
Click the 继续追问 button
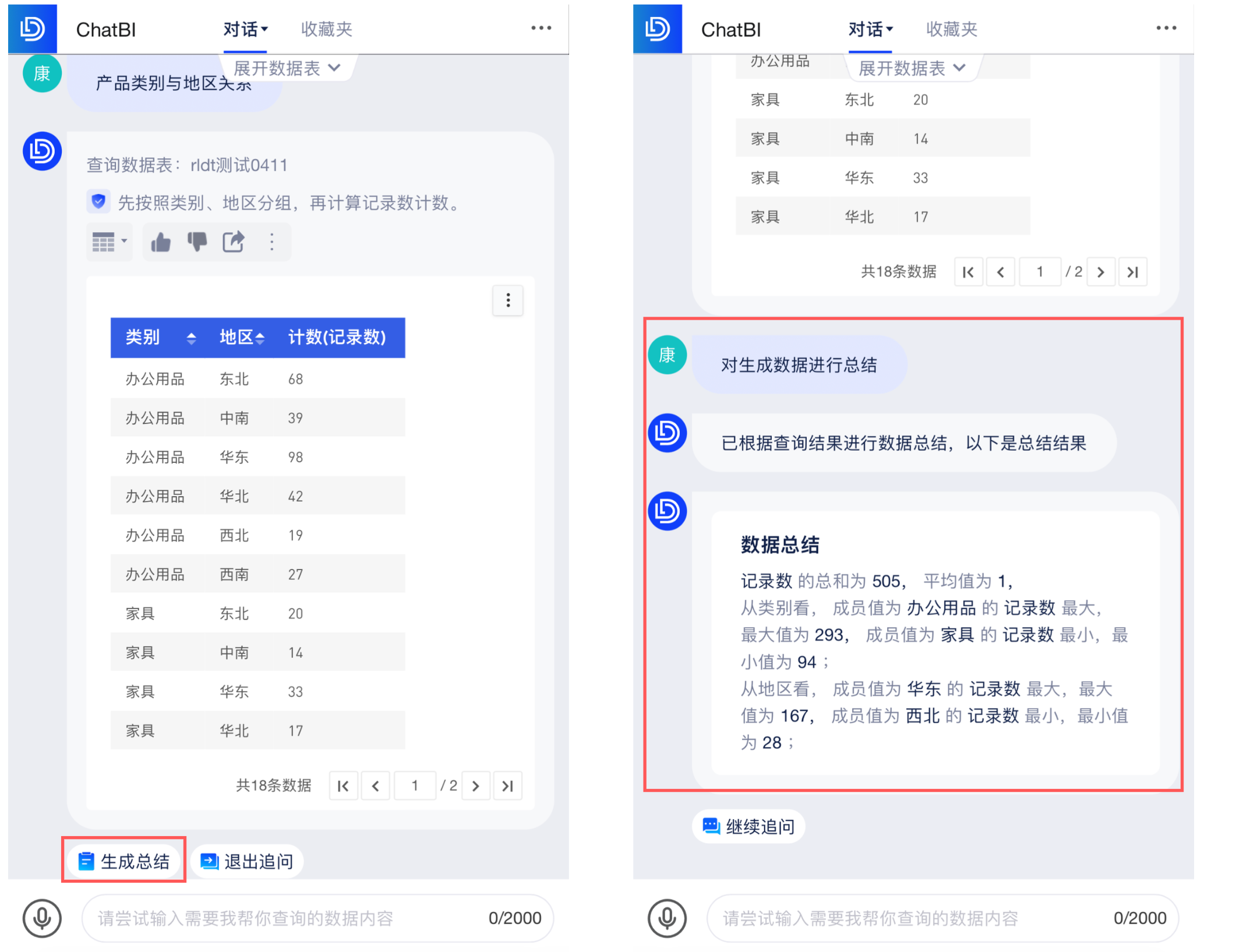tap(748, 826)
